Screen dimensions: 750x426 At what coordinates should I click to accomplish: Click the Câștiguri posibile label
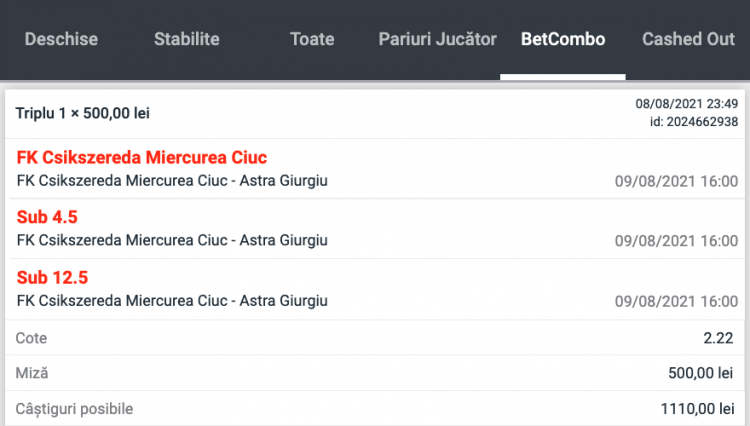[x=74, y=408]
